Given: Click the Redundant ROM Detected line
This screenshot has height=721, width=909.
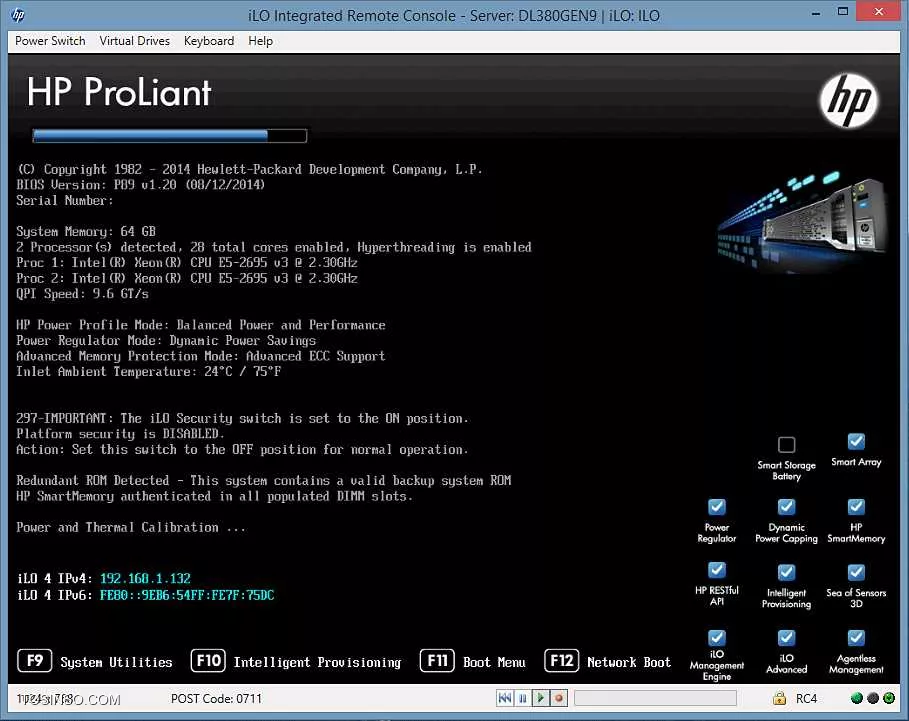Looking at the screenshot, I should [x=264, y=480].
